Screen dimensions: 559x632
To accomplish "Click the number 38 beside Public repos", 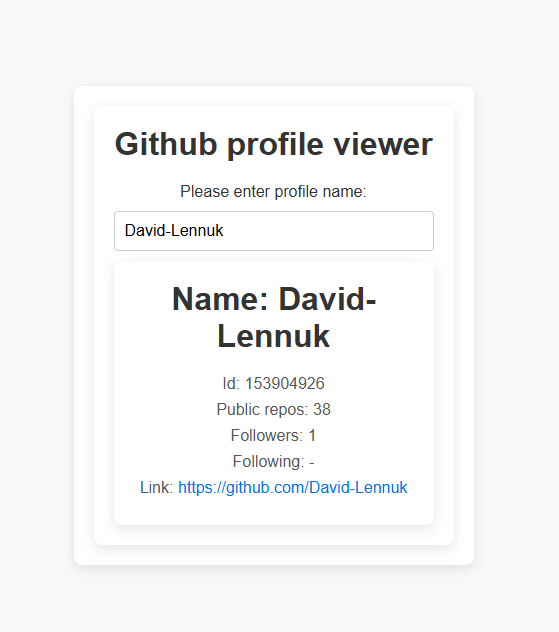I will 322,410.
